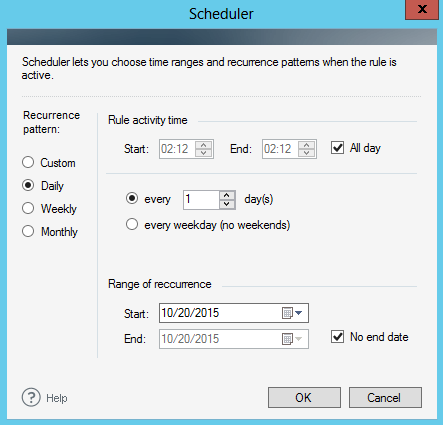The width and height of the screenshot is (443, 425).
Task: Click up arrow of activity End time
Action: 307,145
